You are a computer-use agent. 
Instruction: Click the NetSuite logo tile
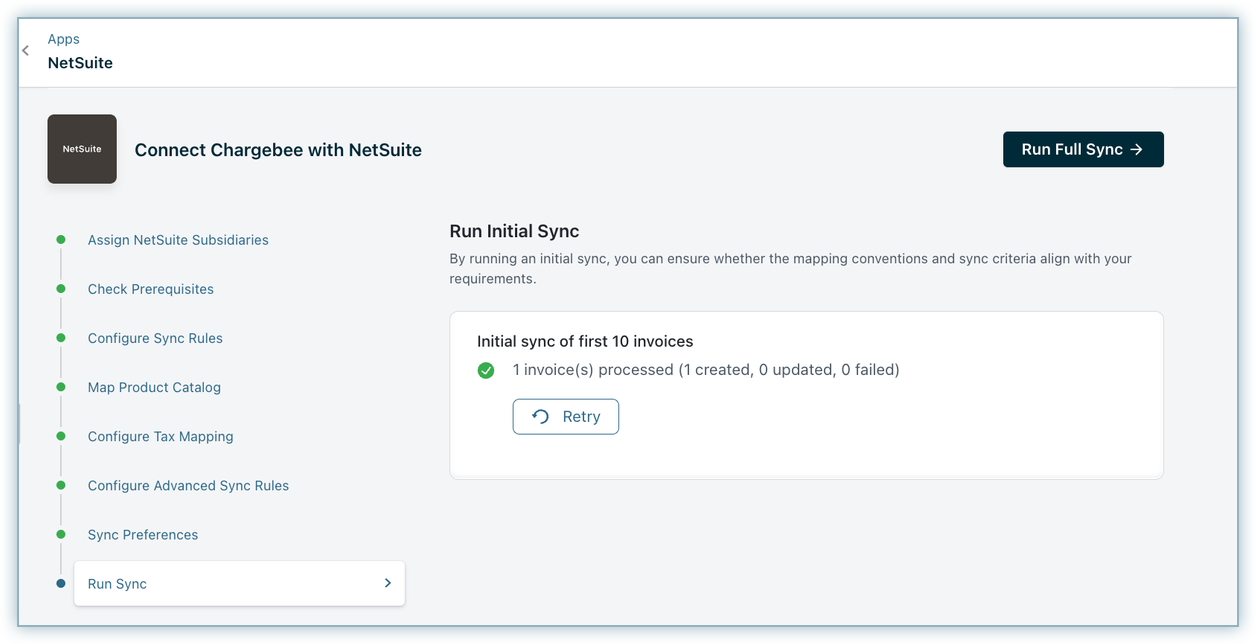(82, 149)
